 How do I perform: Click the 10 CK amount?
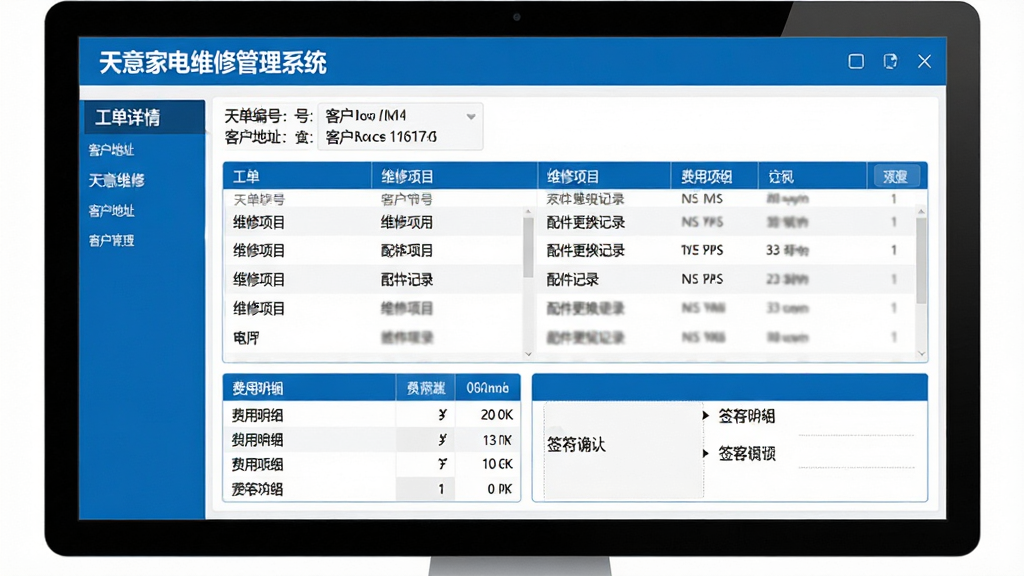(x=497, y=464)
